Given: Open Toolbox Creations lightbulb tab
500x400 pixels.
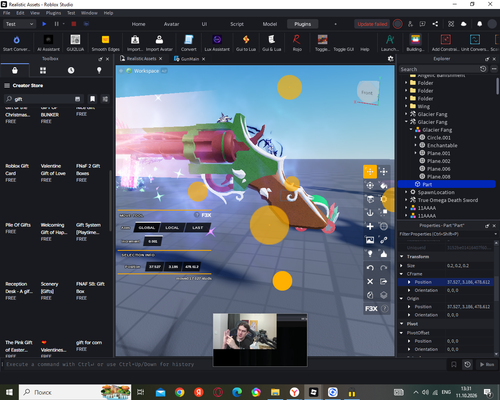Looking at the screenshot, I should click(99, 70).
